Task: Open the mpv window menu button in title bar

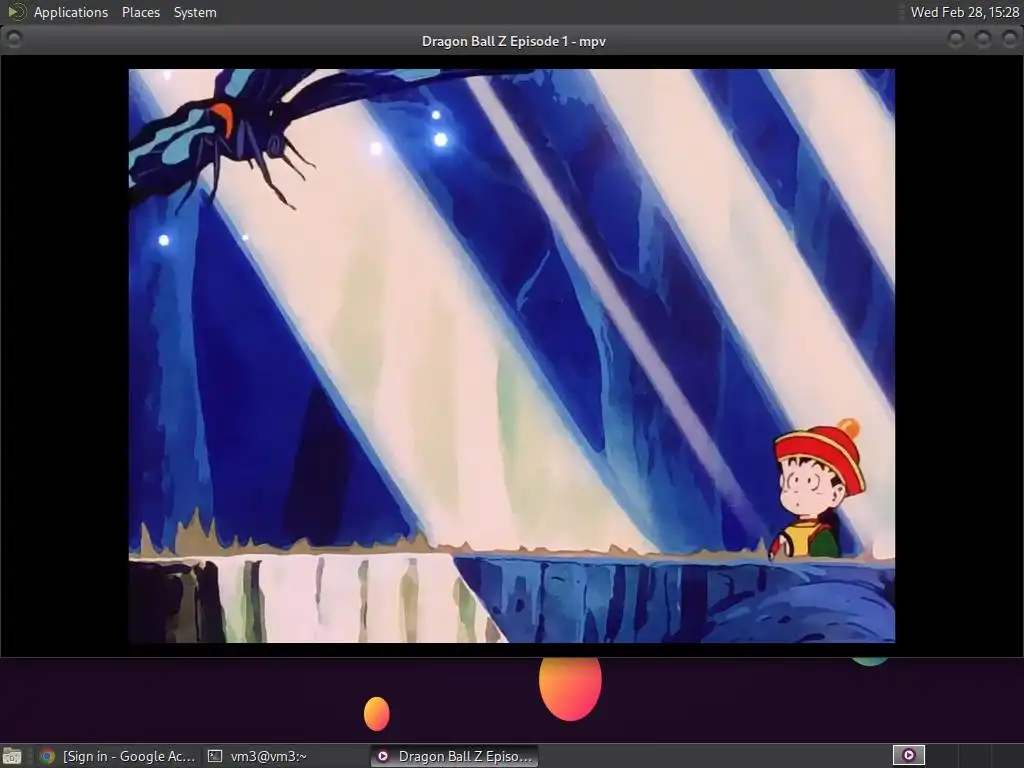Action: pos(13,40)
